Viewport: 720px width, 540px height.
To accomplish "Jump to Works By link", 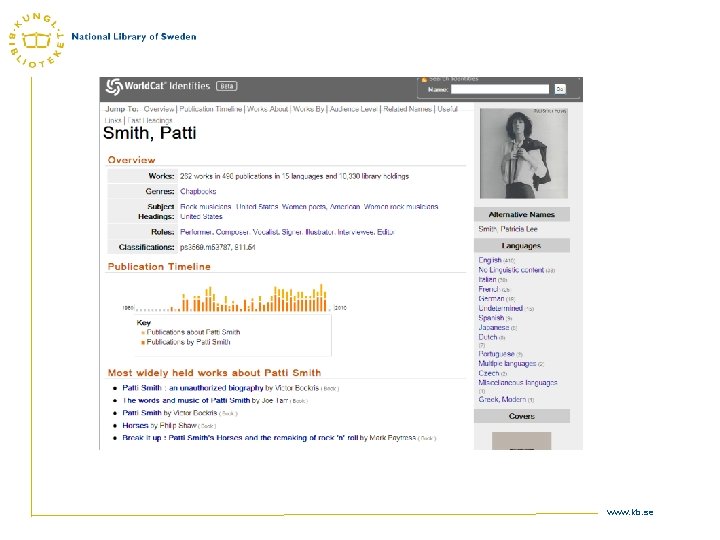I will click(x=309, y=109).
